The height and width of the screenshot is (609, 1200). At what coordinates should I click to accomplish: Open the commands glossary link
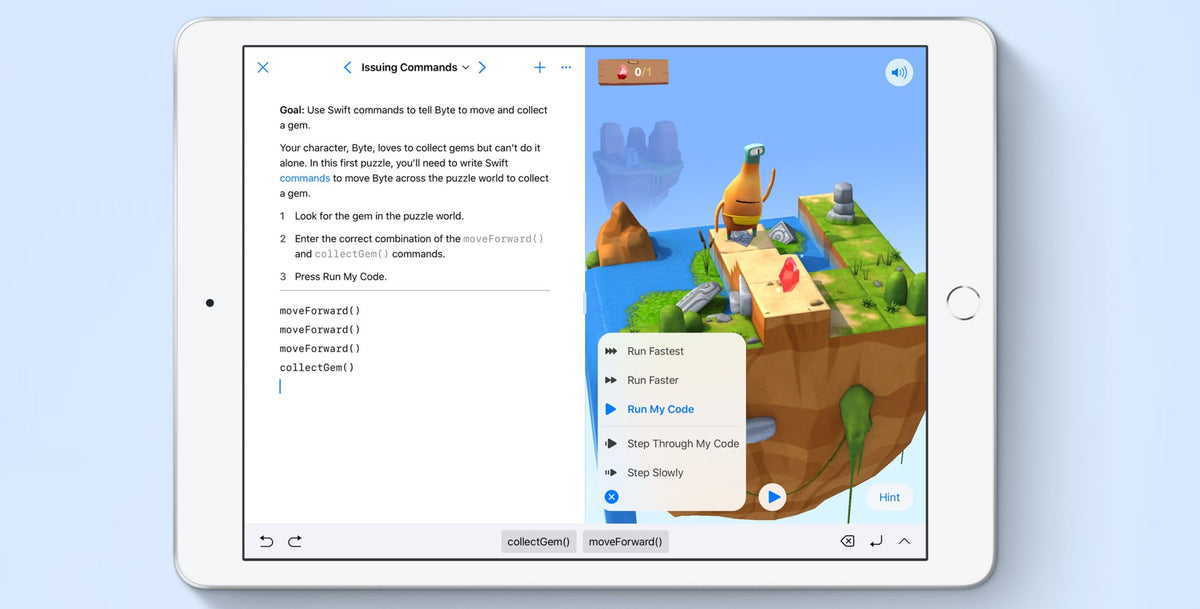(304, 177)
